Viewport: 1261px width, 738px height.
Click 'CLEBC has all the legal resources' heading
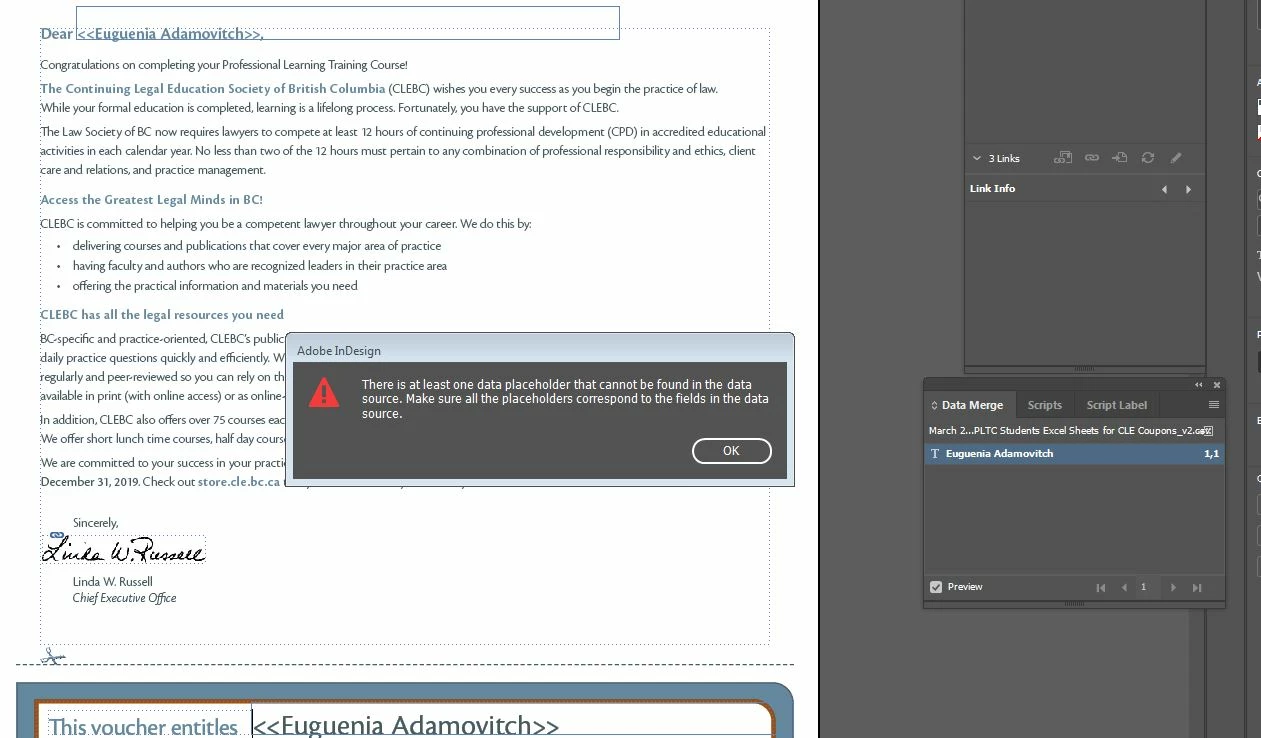pyautogui.click(x=162, y=314)
